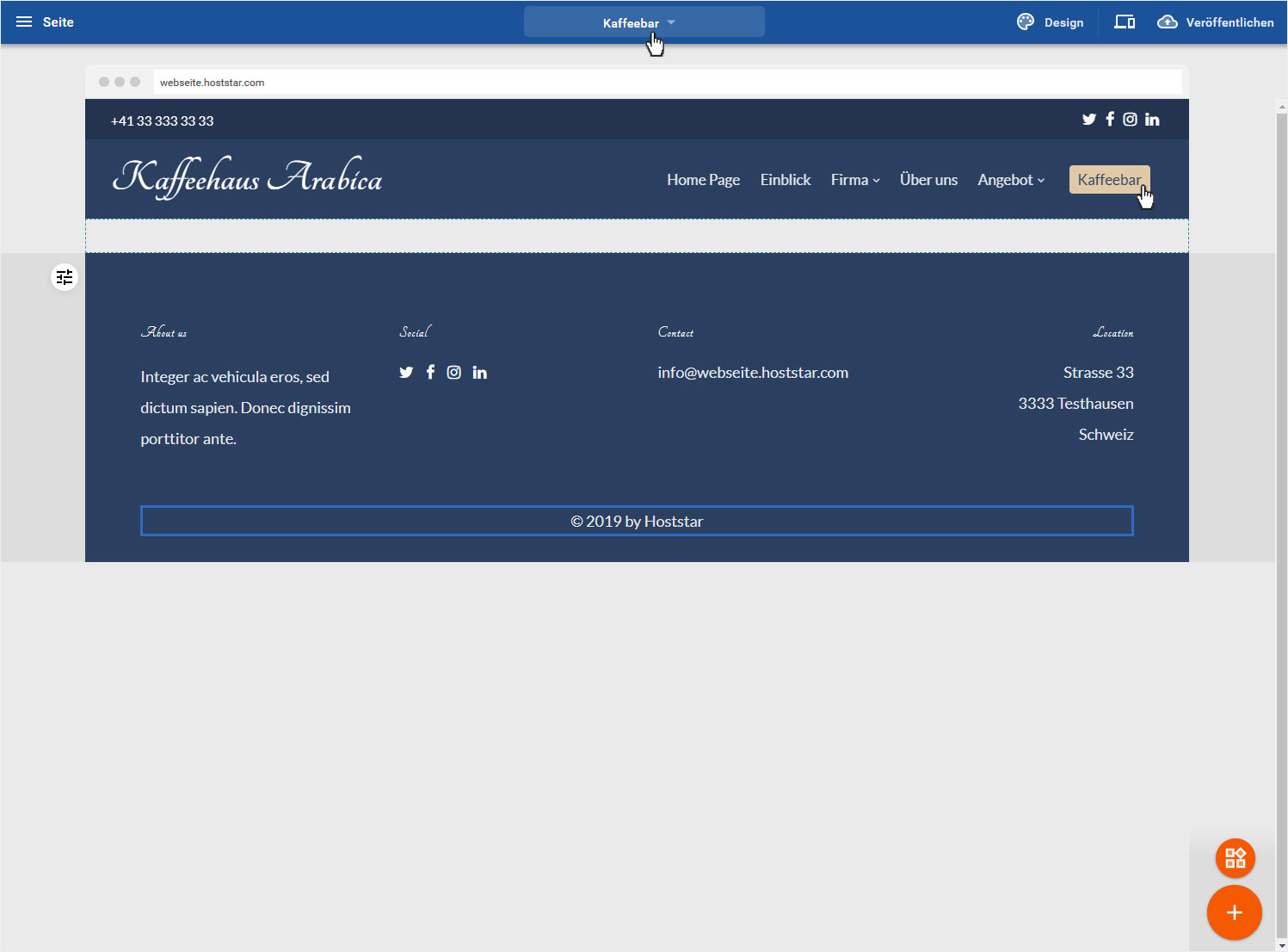The height and width of the screenshot is (952, 1288).
Task: Toggle the responsive device preview icon
Action: (x=1125, y=22)
